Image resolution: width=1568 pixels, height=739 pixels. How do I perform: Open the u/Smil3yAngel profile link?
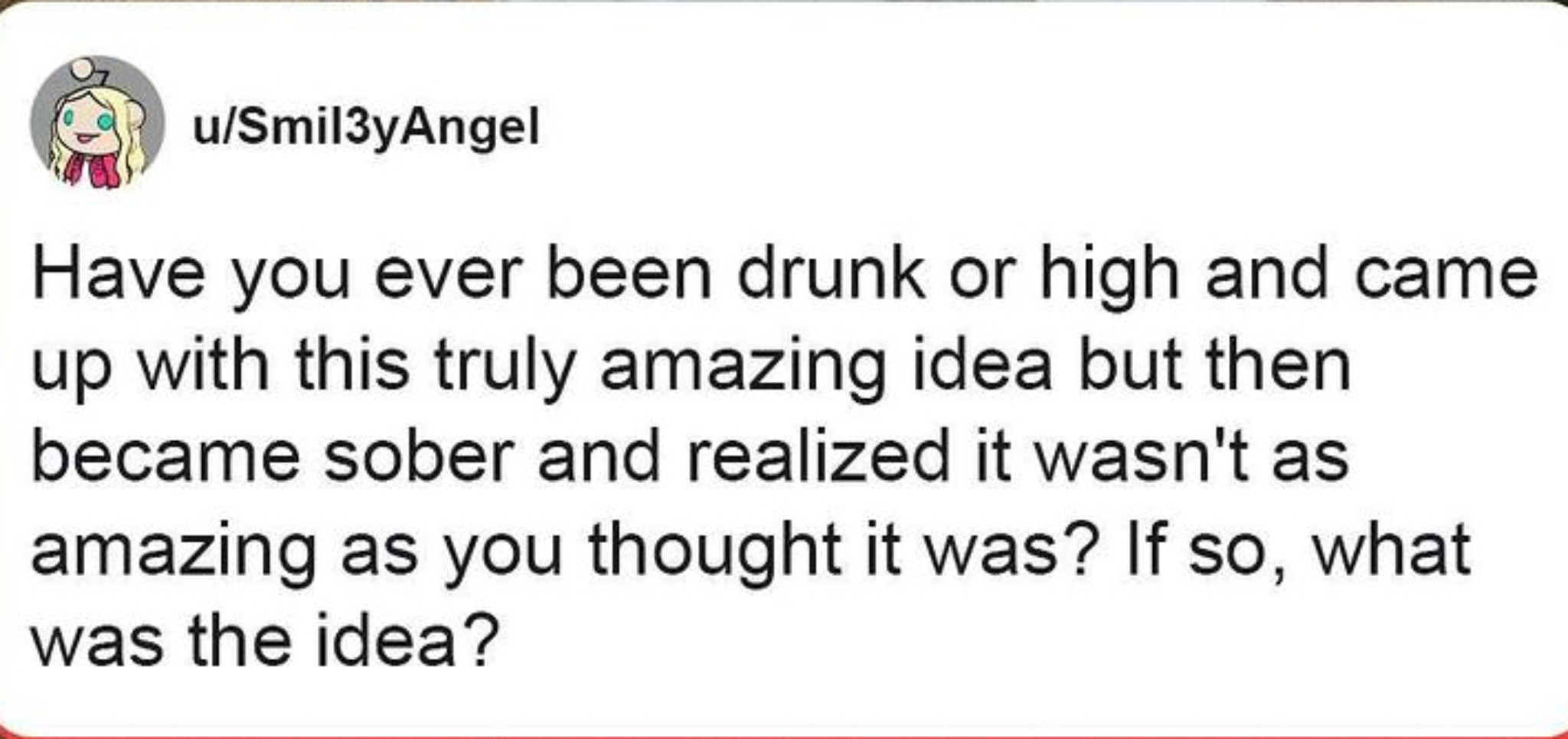pyautogui.click(x=366, y=128)
